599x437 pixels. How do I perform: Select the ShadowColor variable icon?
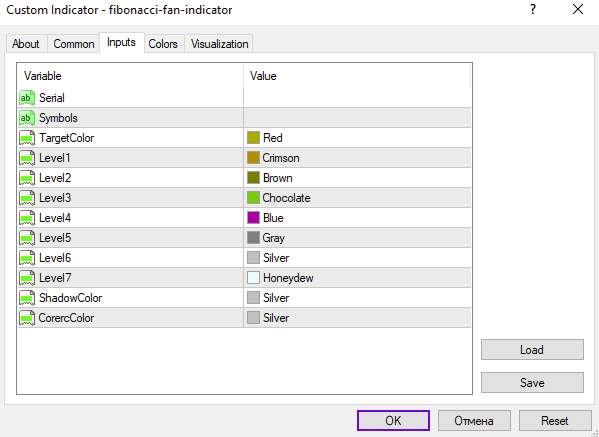[x=27, y=298]
